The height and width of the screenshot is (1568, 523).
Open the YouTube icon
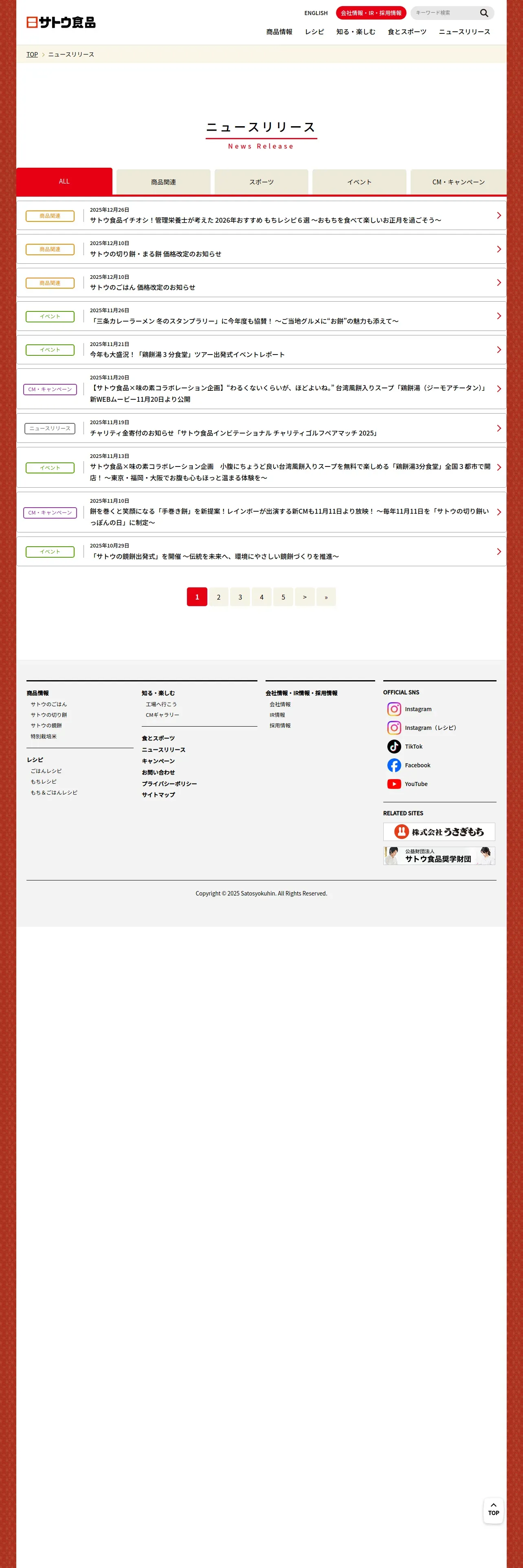pos(394,784)
